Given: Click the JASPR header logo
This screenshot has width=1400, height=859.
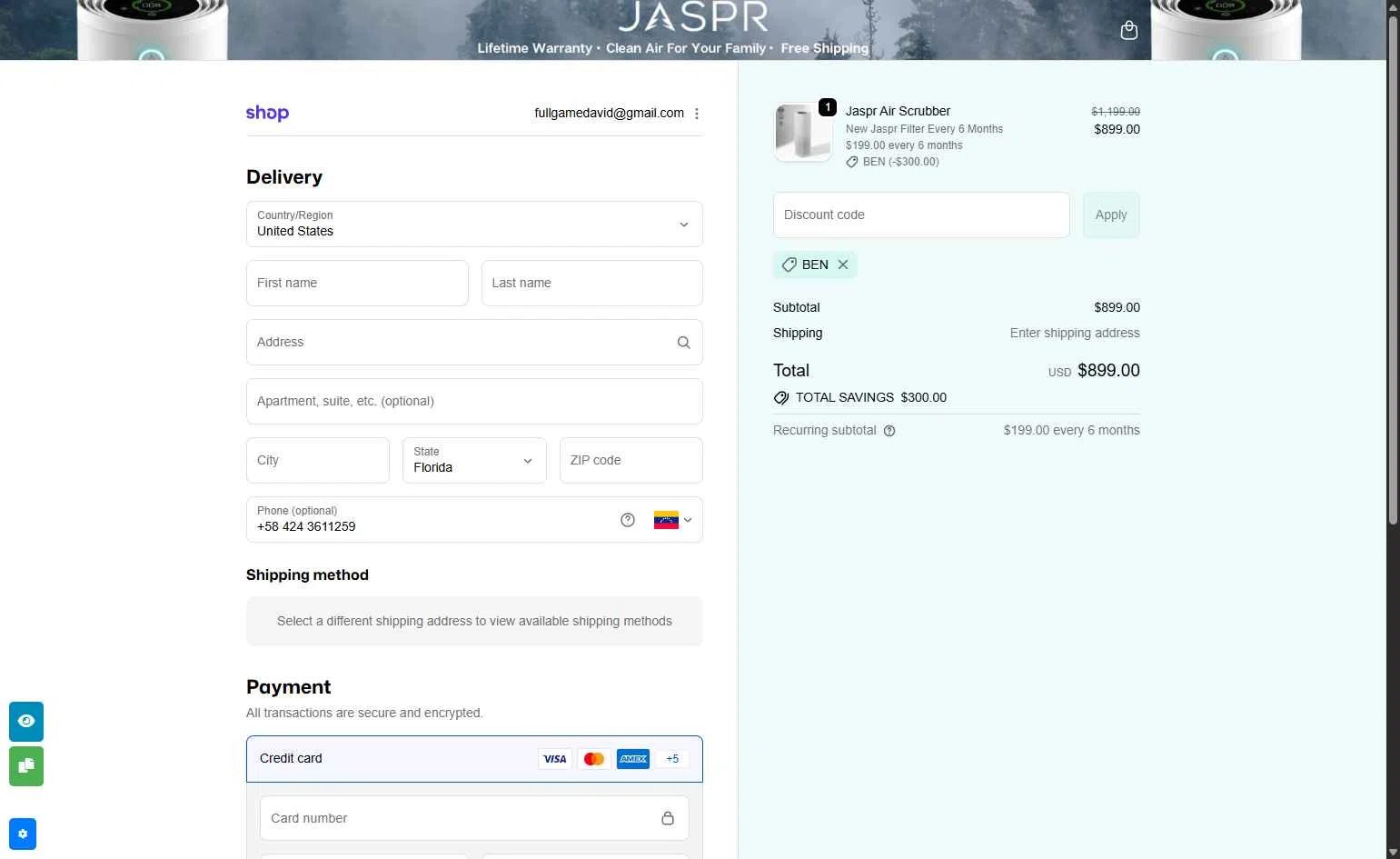Looking at the screenshot, I should tap(693, 16).
